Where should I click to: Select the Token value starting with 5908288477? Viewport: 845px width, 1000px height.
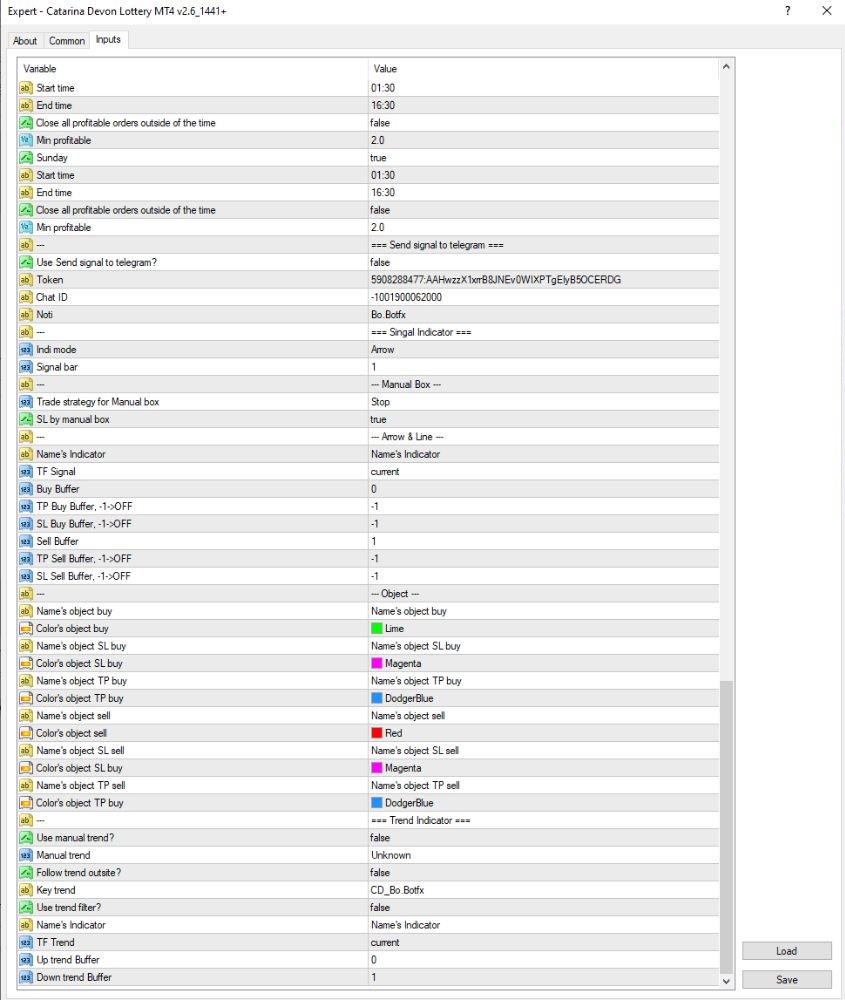496,279
